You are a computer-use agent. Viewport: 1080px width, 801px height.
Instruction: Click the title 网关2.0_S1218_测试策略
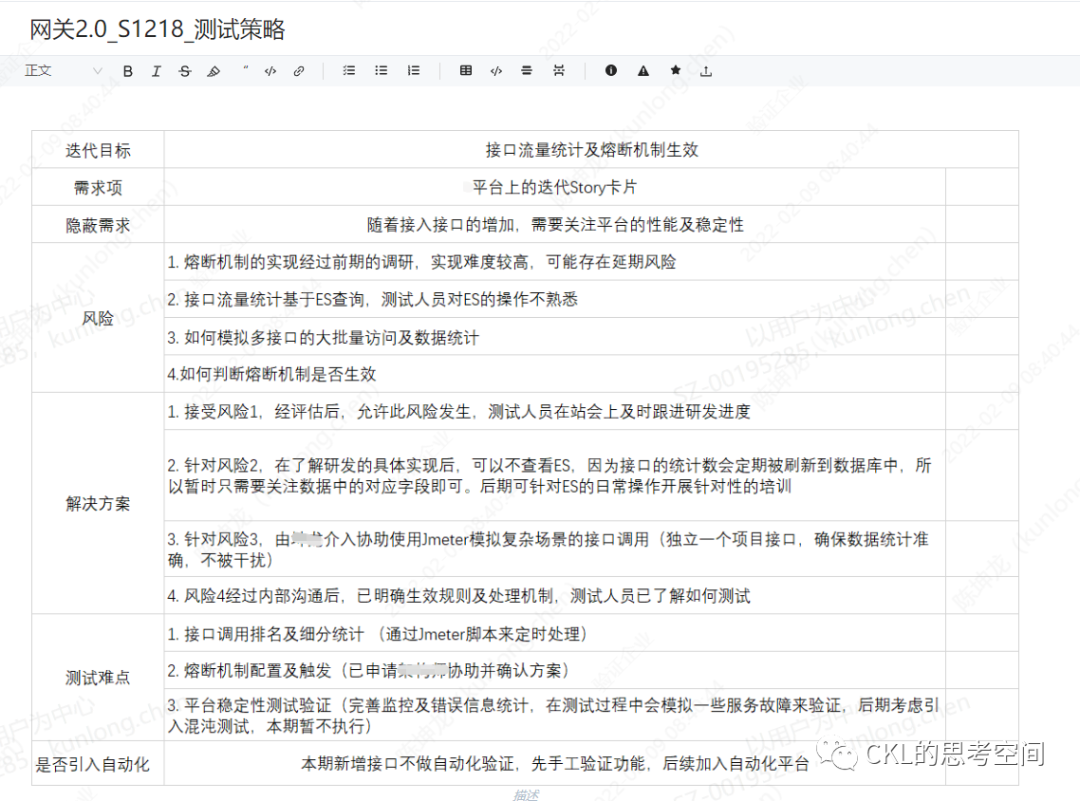click(x=157, y=29)
